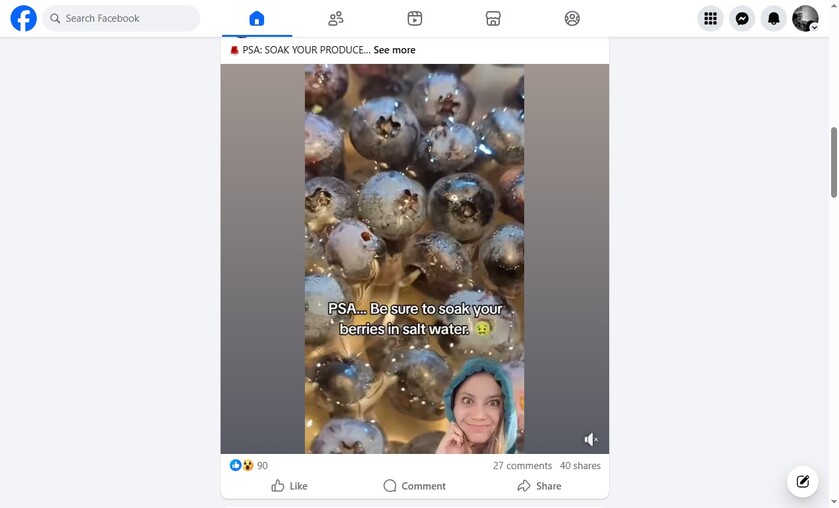The image size is (839, 508).
Task: Click the Comment button
Action: [x=415, y=486]
